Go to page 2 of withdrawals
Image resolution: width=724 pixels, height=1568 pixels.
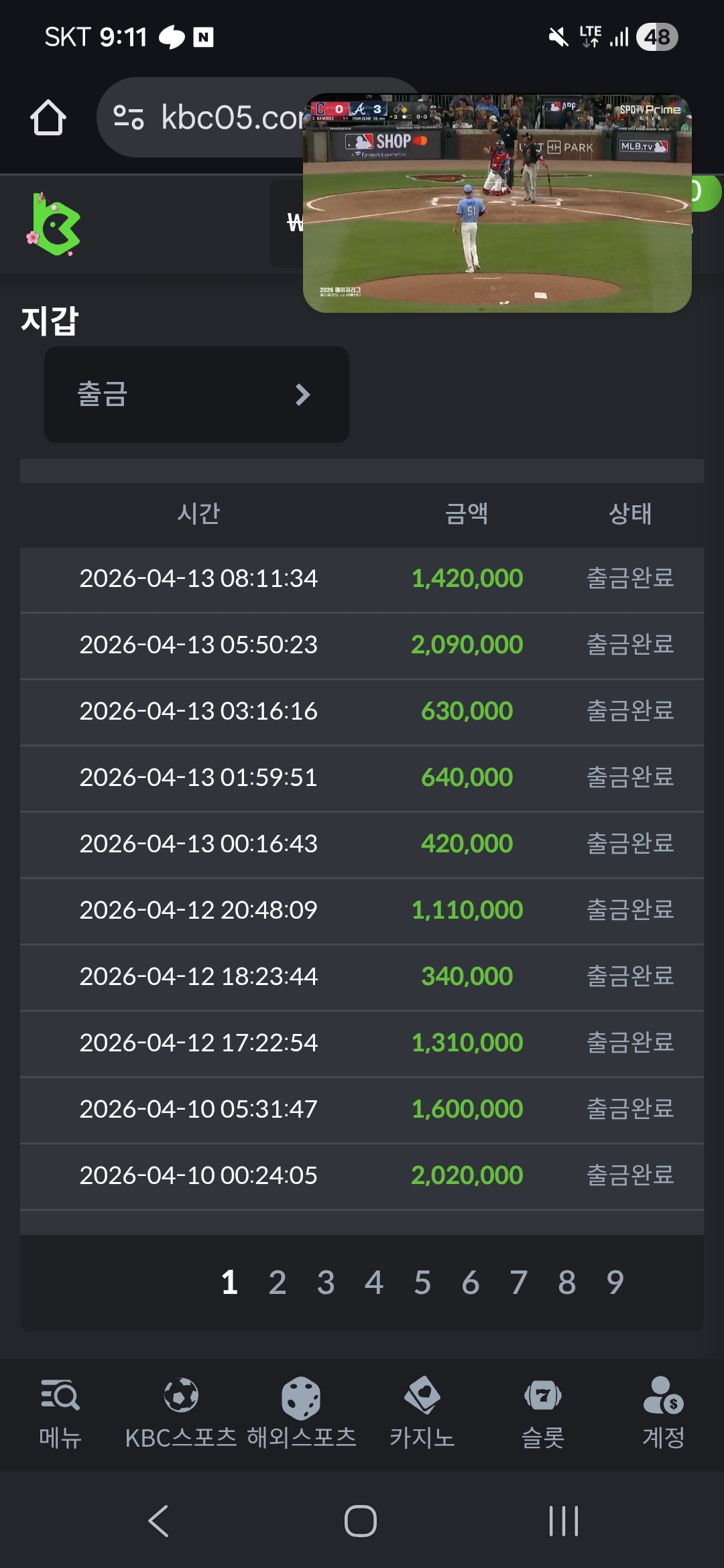(278, 1283)
